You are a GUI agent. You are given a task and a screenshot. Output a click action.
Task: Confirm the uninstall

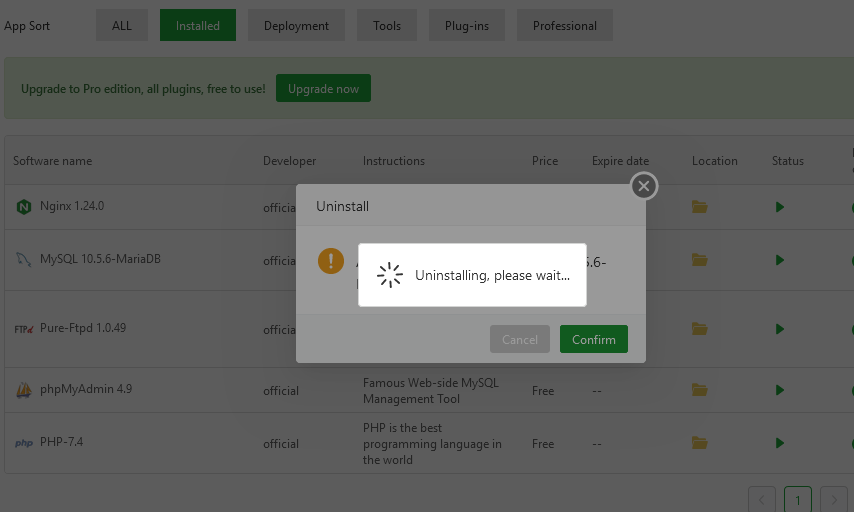[594, 340]
